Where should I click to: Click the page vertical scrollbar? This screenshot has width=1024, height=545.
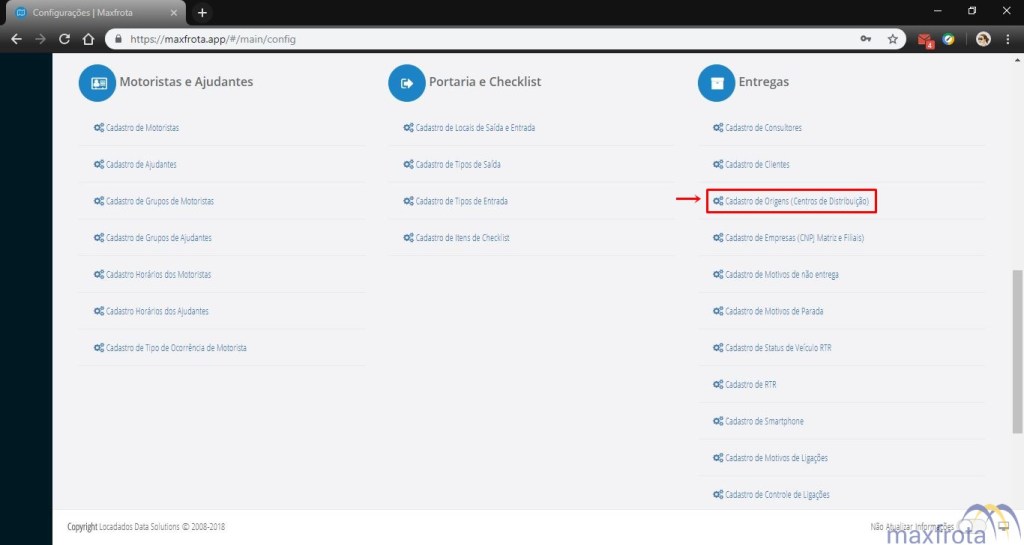[1017, 350]
